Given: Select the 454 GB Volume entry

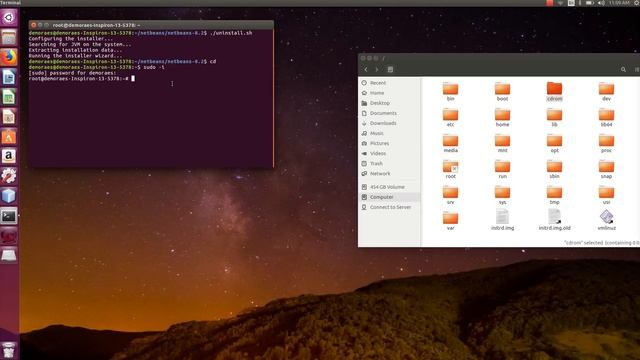Looking at the screenshot, I should 389,187.
